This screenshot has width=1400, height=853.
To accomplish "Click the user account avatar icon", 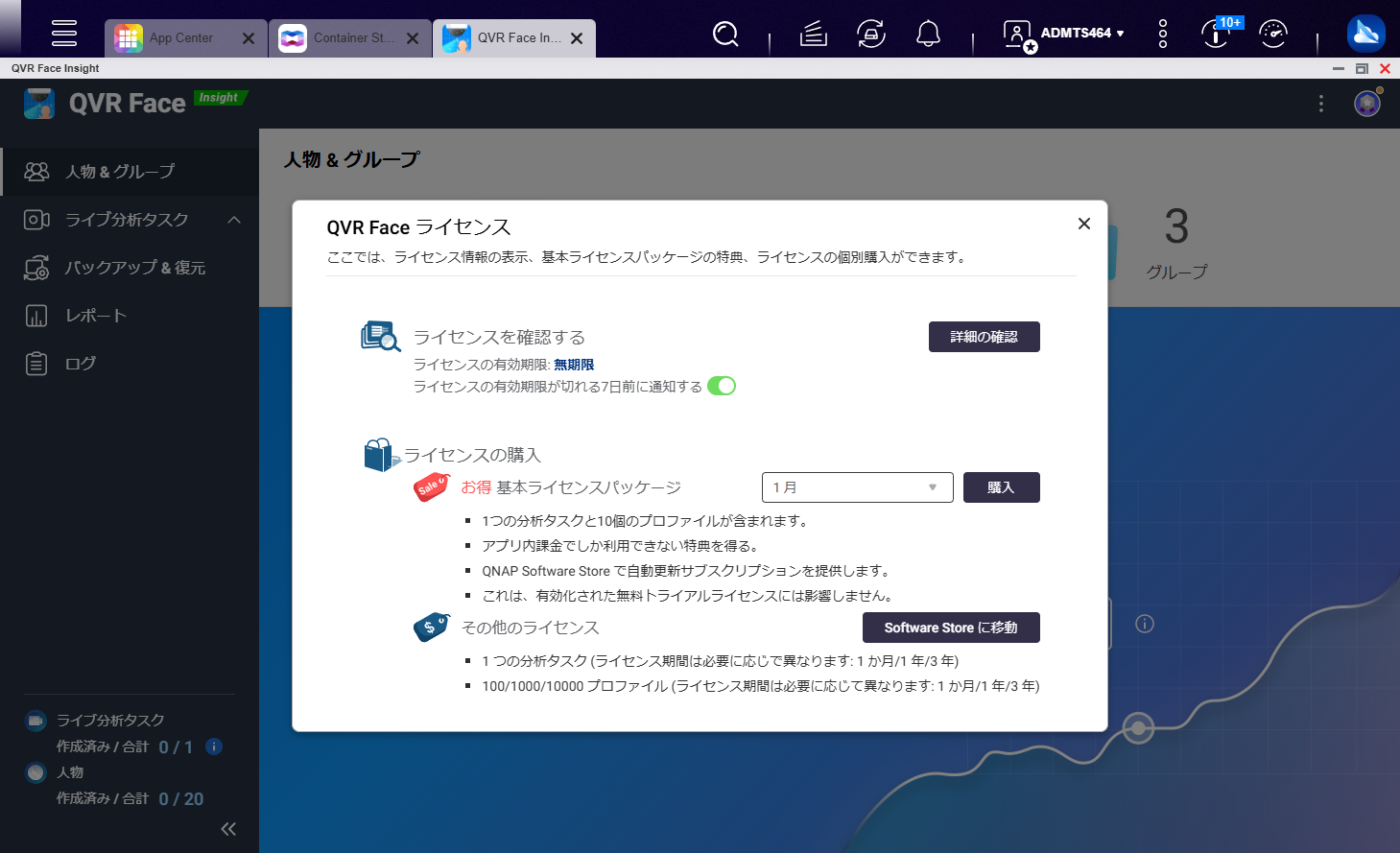I will [x=1017, y=35].
